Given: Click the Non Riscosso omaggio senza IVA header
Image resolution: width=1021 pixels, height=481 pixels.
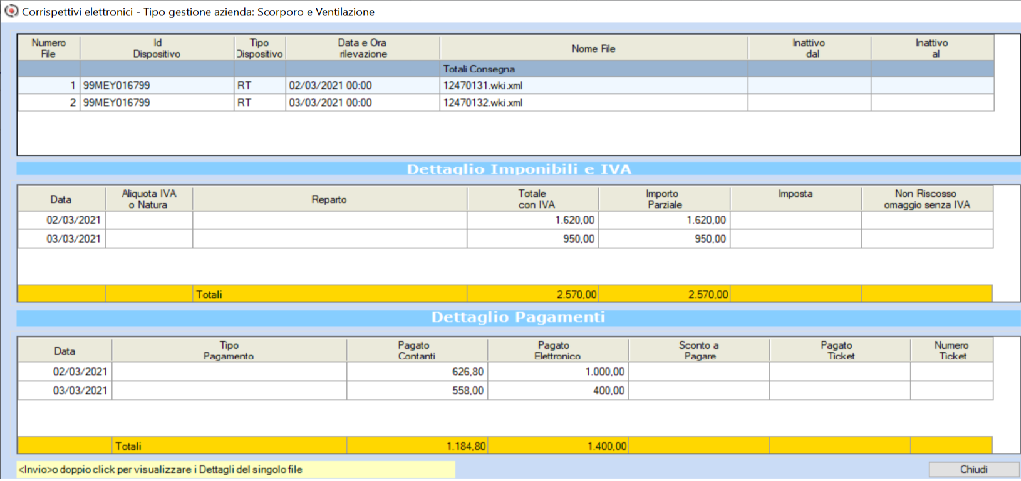Looking at the screenshot, I should pos(927,199).
